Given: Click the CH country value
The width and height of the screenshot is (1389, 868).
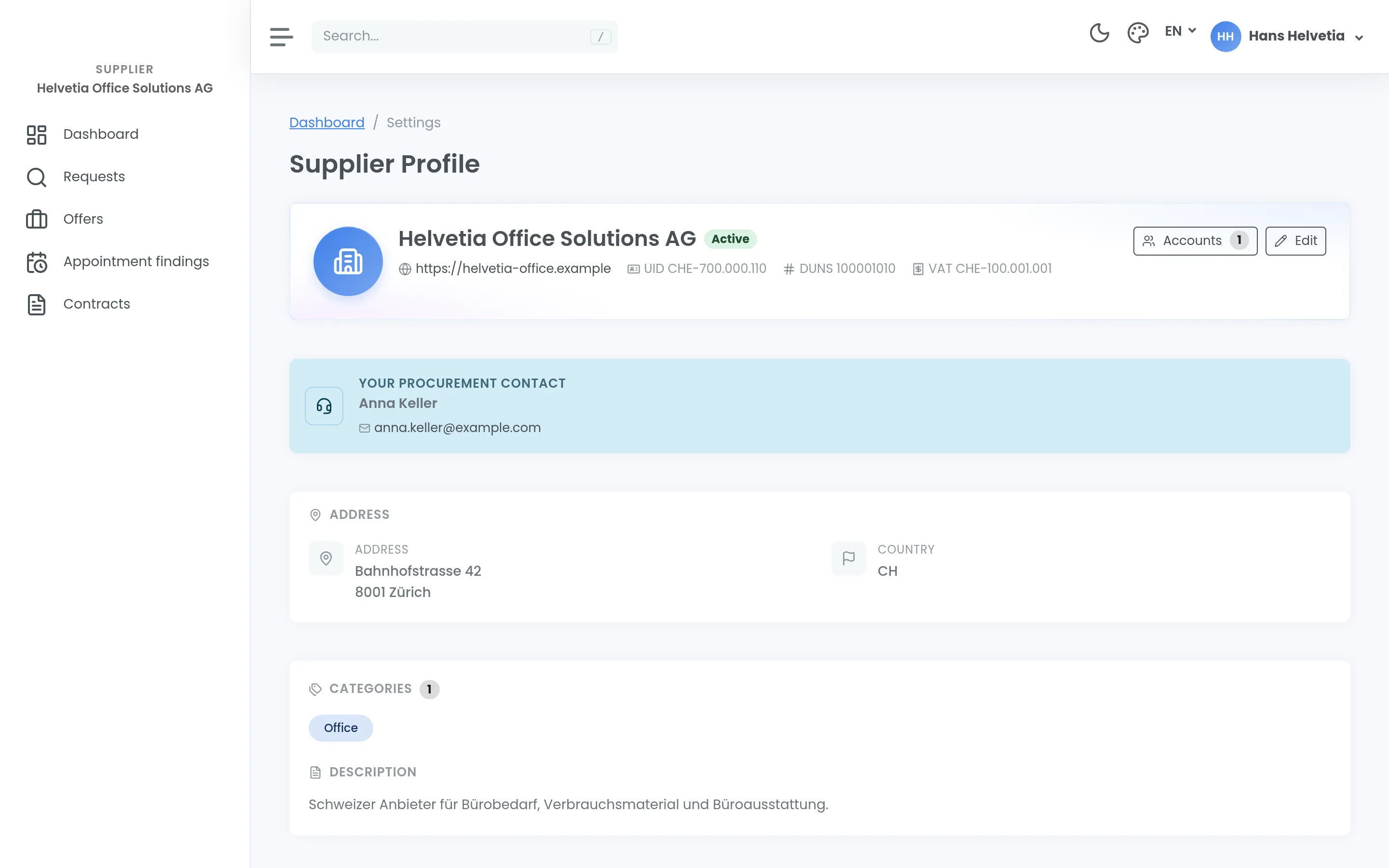Looking at the screenshot, I should click(887, 571).
